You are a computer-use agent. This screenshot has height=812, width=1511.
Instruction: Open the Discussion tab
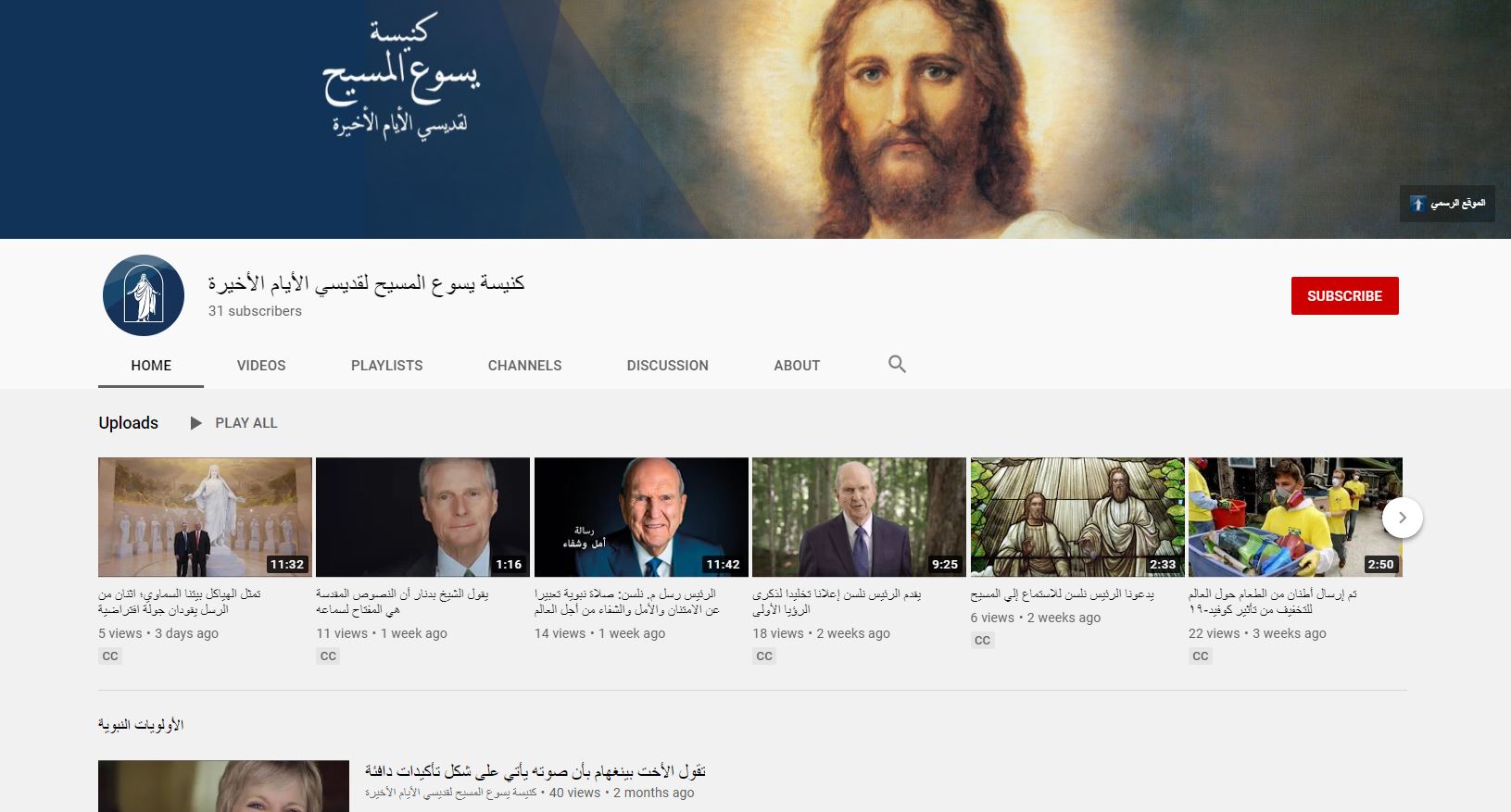click(x=668, y=365)
